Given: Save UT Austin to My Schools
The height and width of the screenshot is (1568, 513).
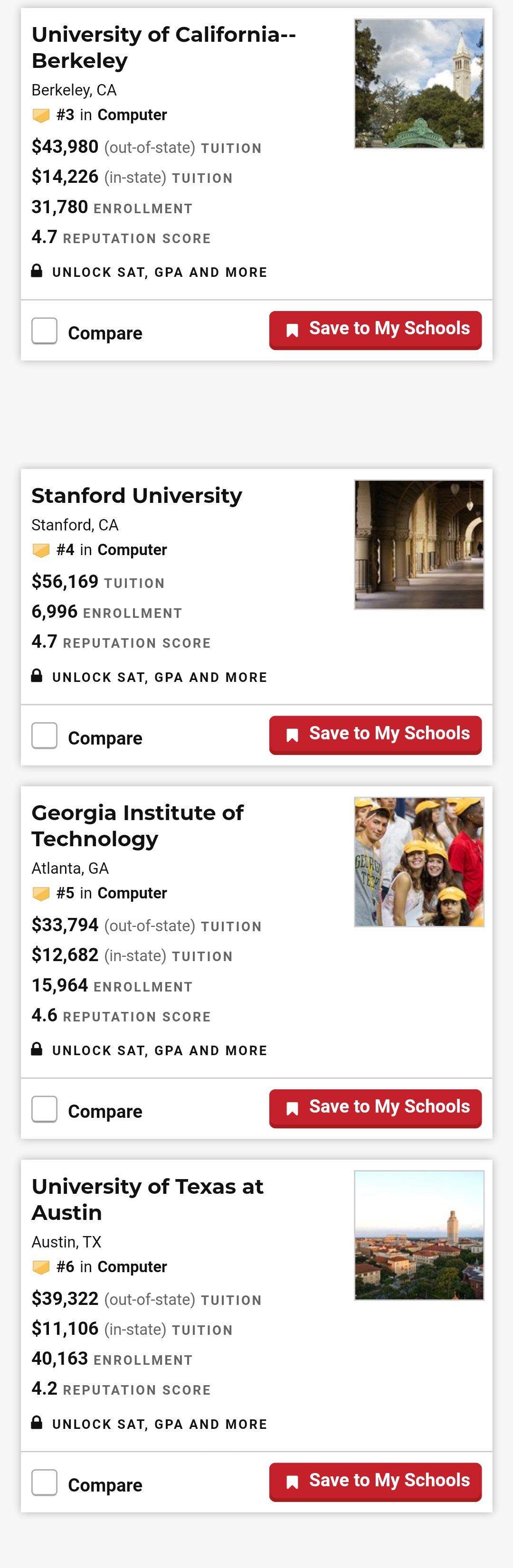Looking at the screenshot, I should coord(375,1481).
